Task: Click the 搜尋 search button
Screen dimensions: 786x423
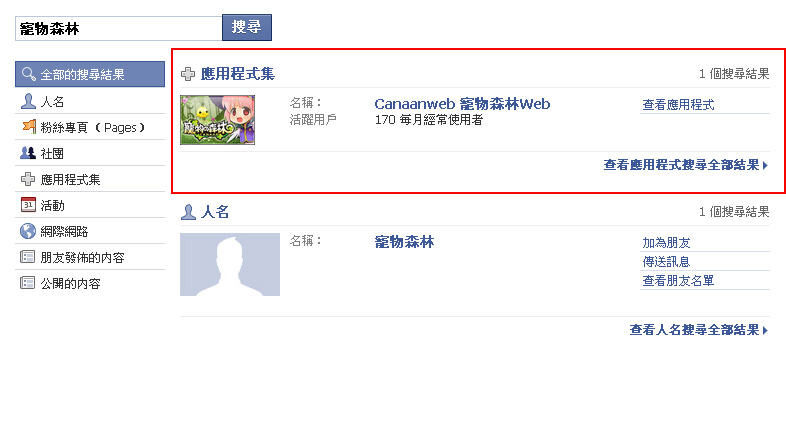Action: pos(247,27)
